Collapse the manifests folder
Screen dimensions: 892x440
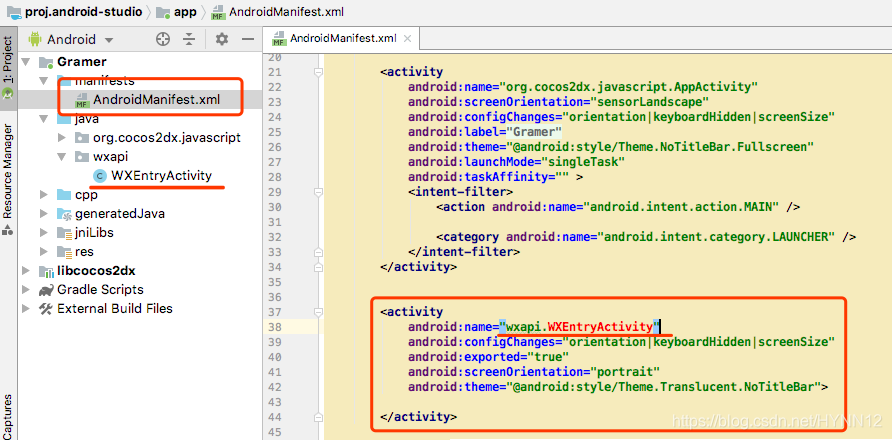(x=44, y=81)
